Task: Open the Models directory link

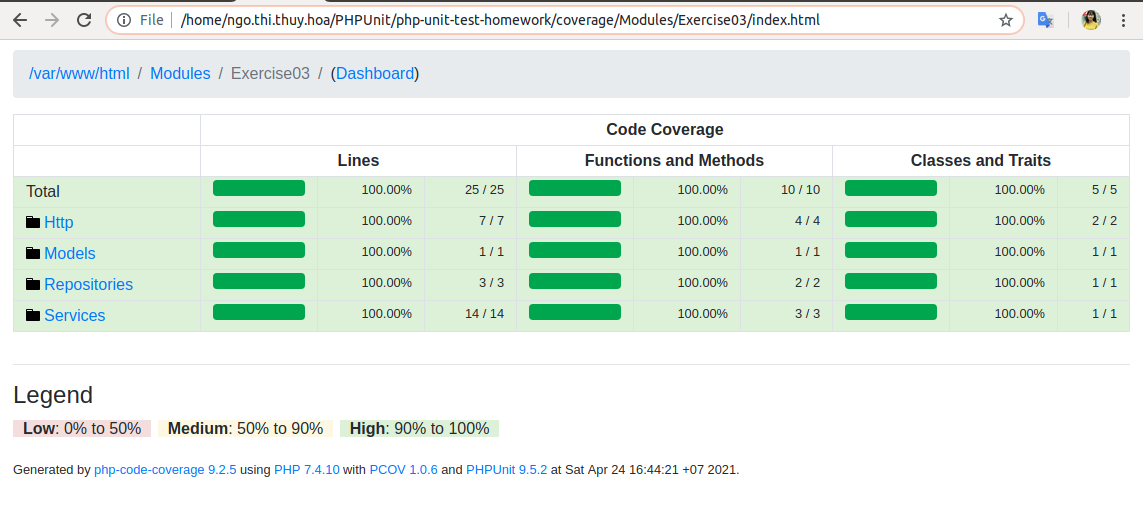Action: 70,254
